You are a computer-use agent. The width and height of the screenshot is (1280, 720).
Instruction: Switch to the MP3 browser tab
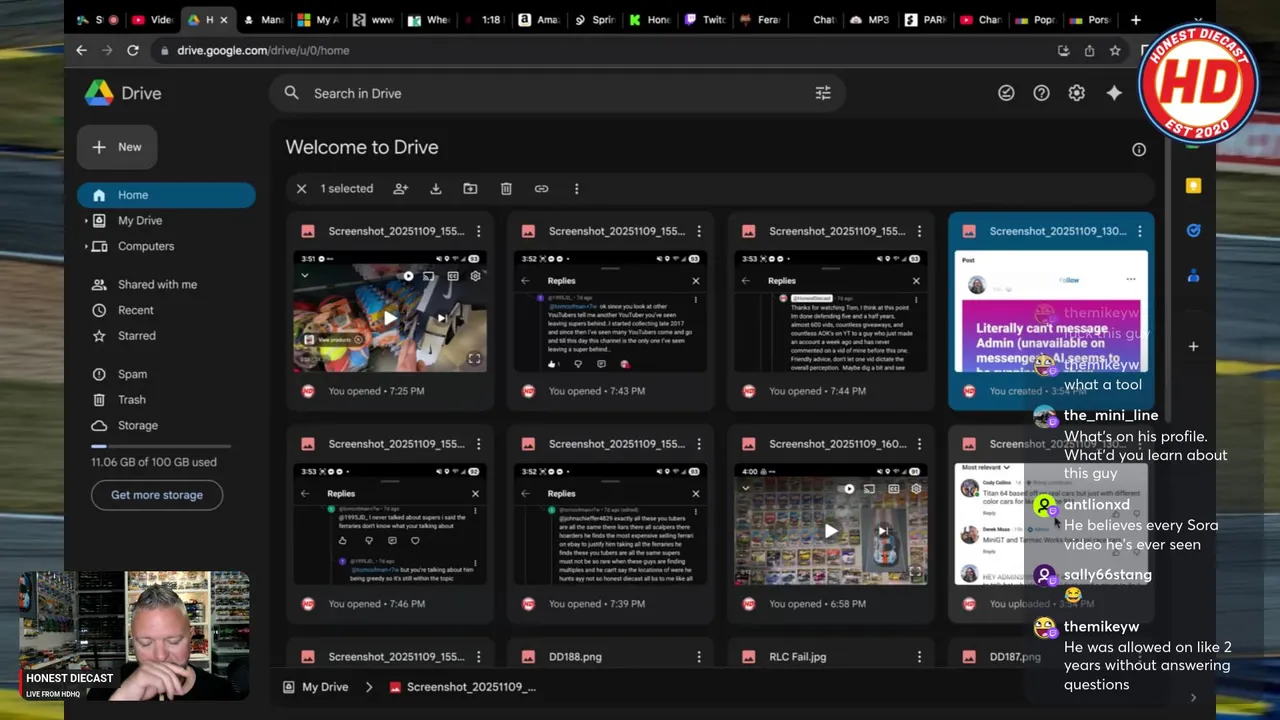pyautogui.click(x=870, y=19)
